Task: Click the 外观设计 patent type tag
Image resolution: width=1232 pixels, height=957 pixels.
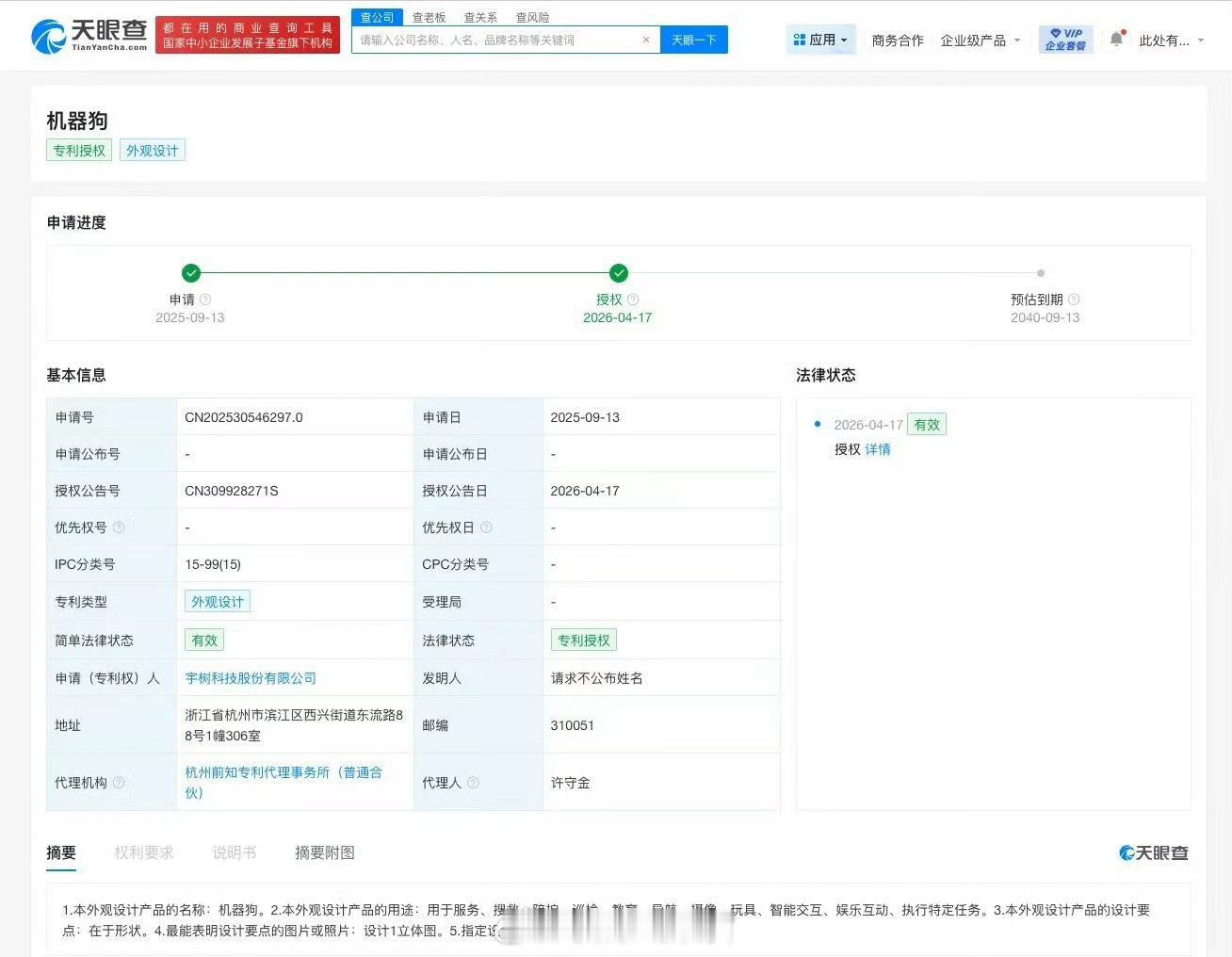Action: pyautogui.click(x=217, y=601)
